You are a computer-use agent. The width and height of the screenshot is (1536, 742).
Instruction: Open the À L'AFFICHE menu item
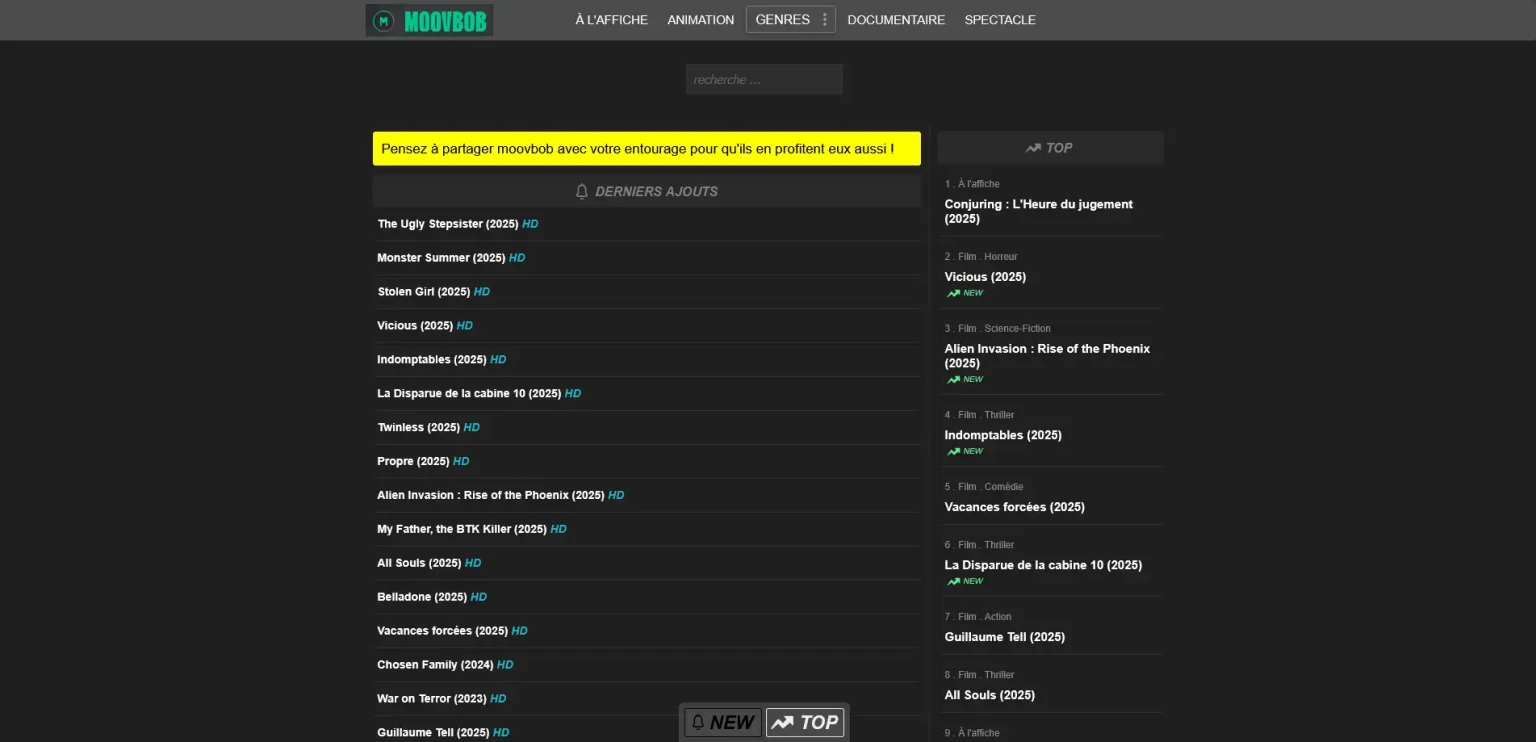click(x=611, y=20)
